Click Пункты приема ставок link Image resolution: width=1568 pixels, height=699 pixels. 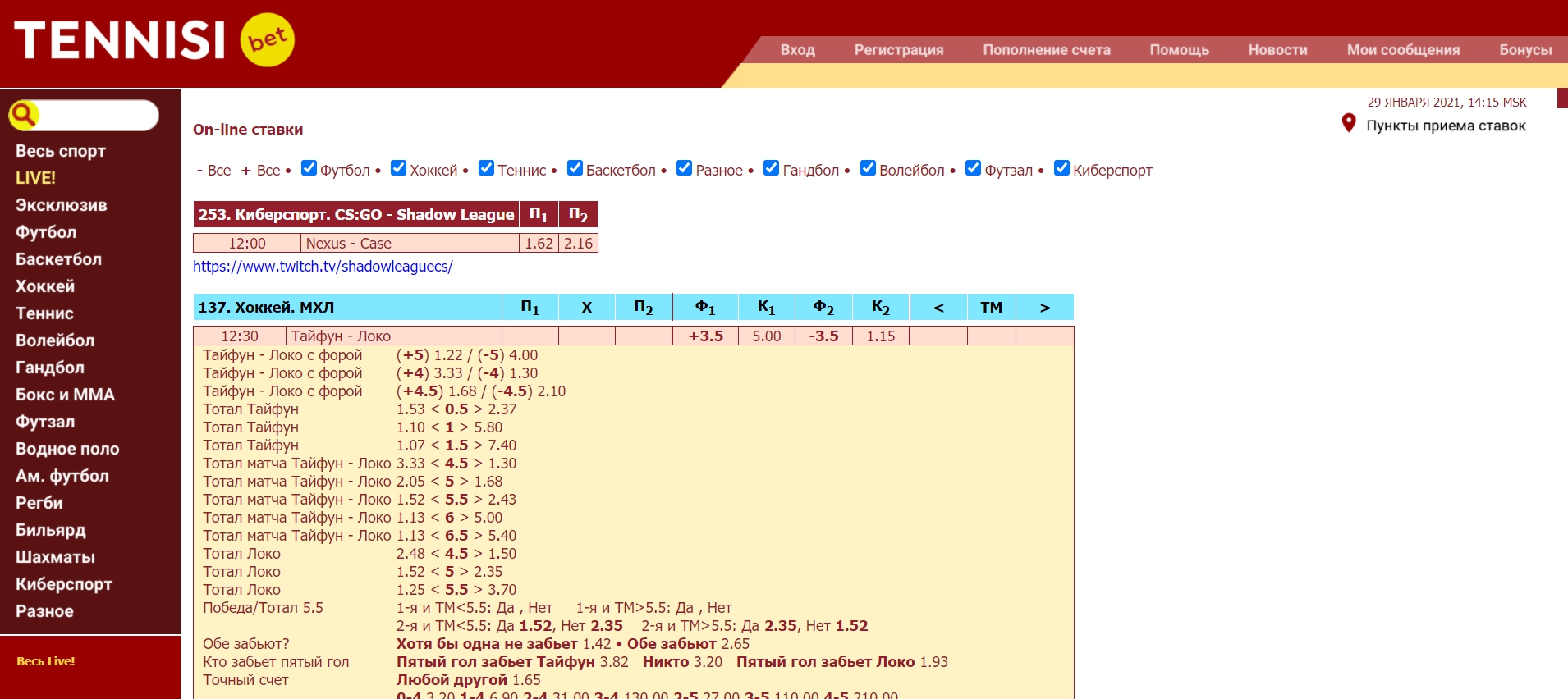tap(1446, 126)
